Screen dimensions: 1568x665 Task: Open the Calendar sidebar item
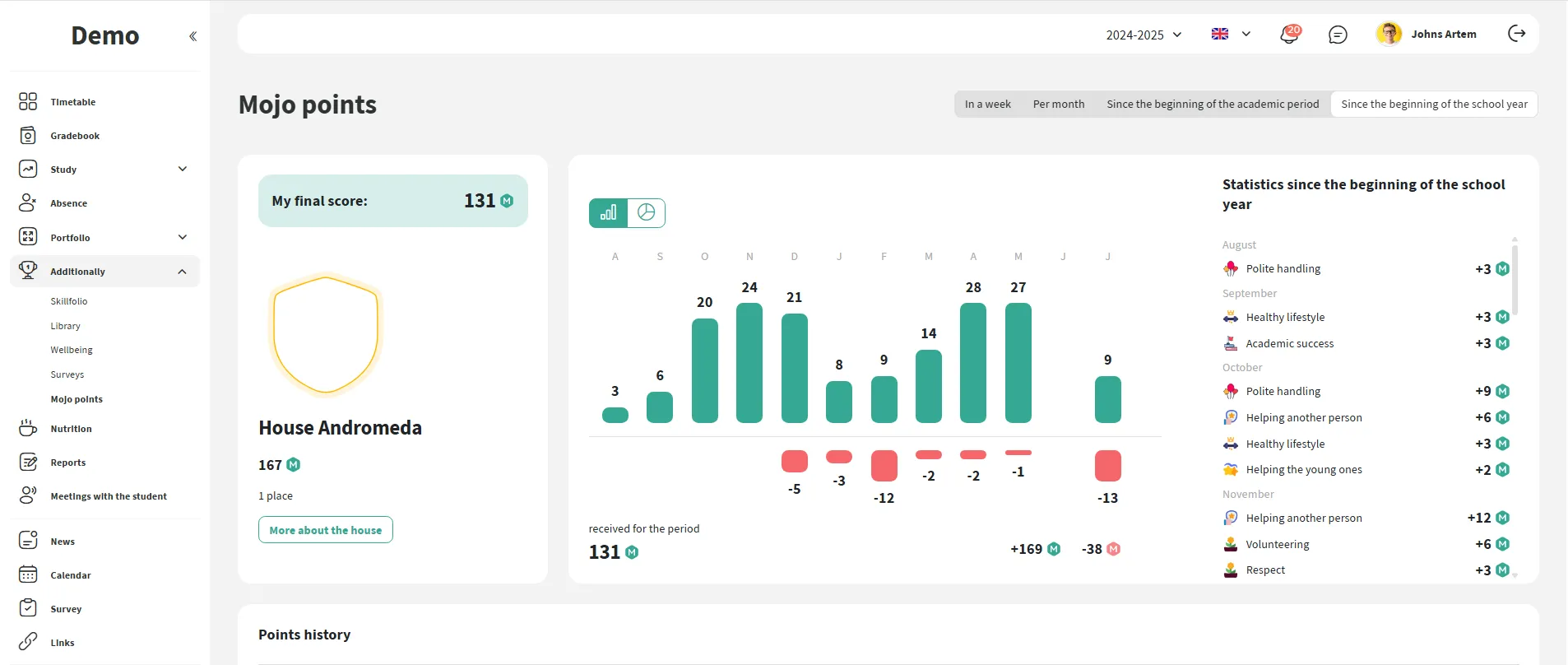[x=70, y=575]
